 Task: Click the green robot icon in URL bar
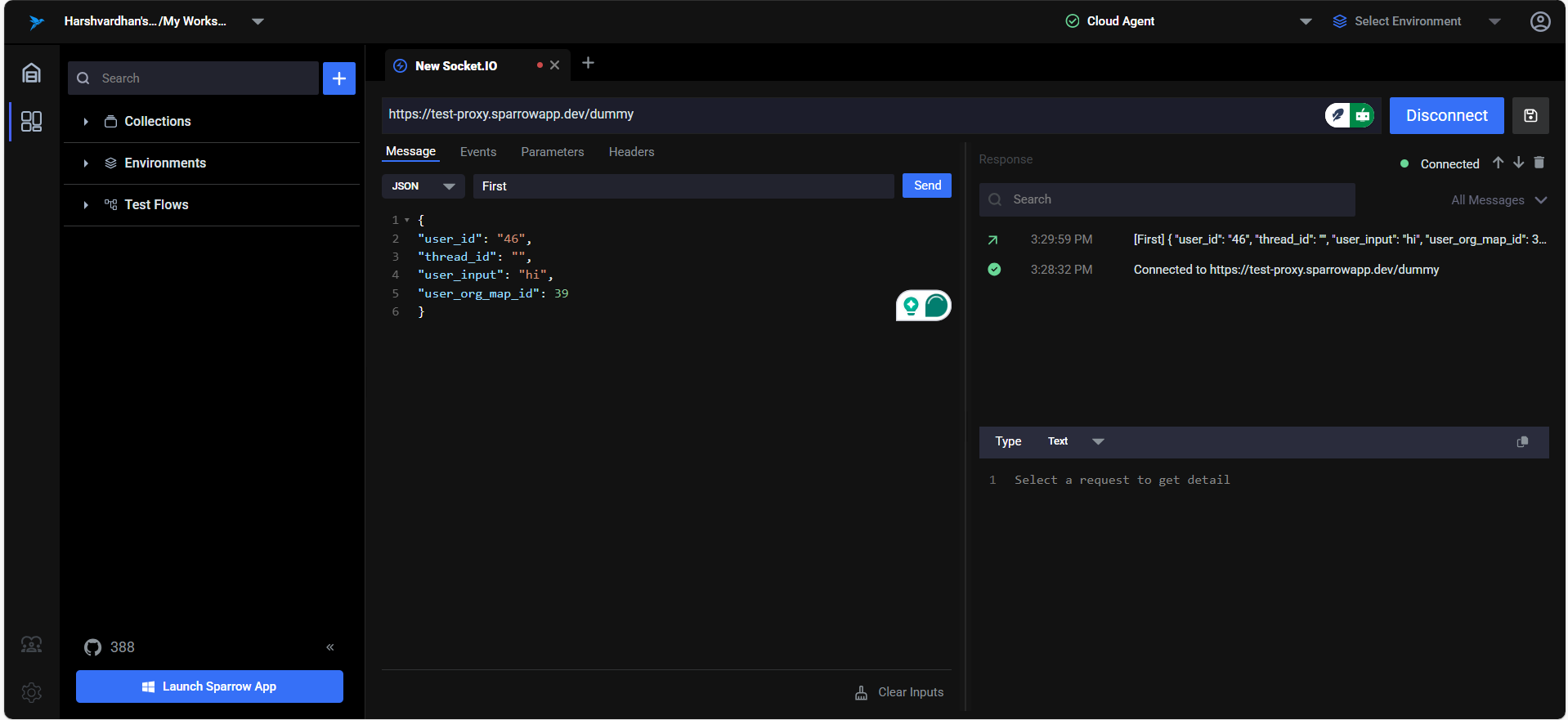click(x=1362, y=115)
